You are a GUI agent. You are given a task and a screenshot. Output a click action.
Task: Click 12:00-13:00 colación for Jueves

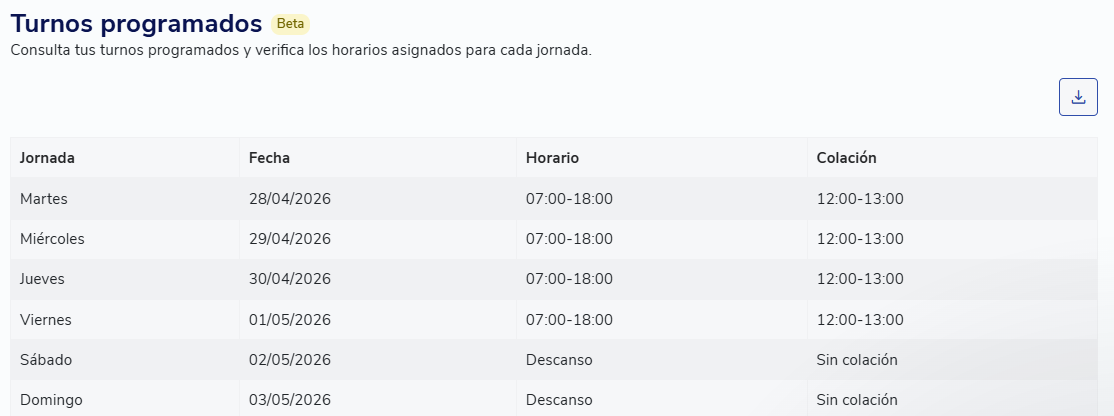click(860, 279)
